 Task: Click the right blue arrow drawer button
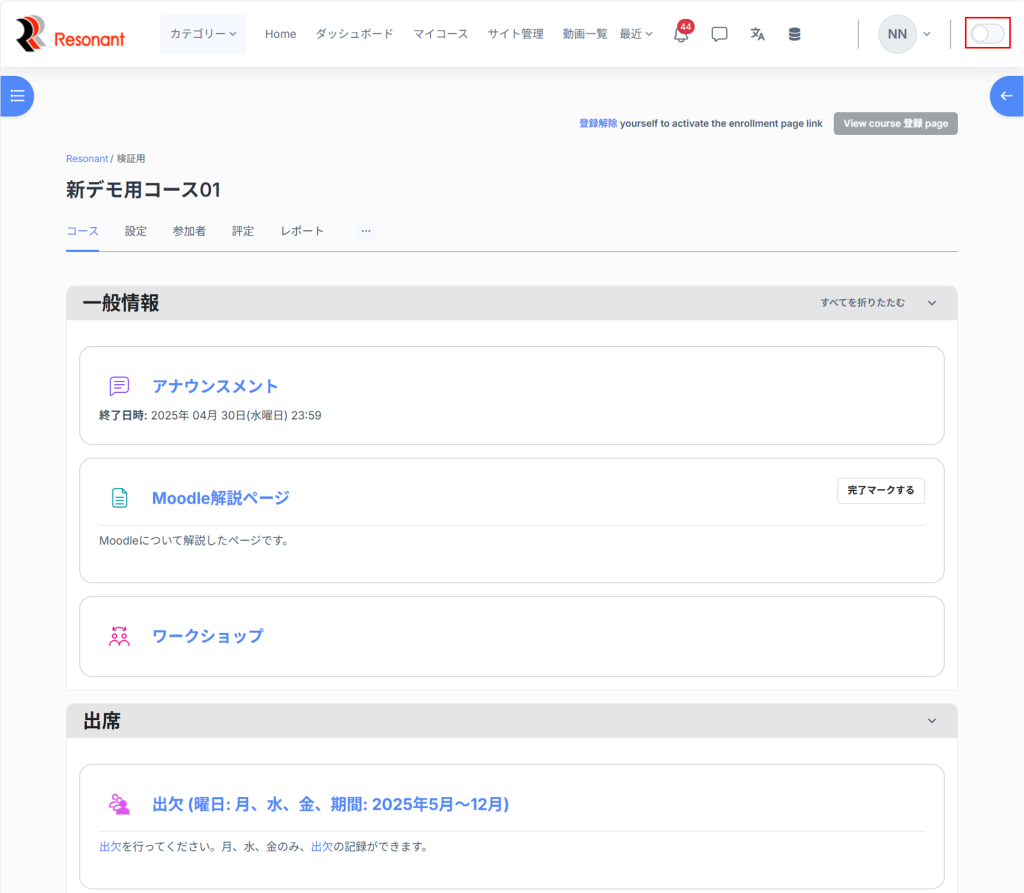1006,96
